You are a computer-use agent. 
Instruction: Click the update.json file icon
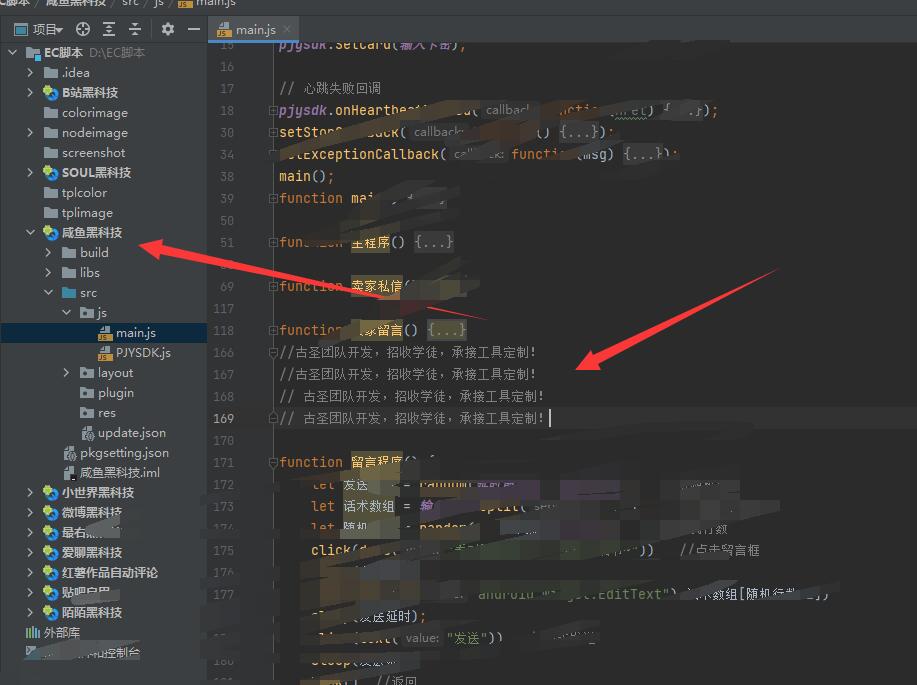coord(88,433)
